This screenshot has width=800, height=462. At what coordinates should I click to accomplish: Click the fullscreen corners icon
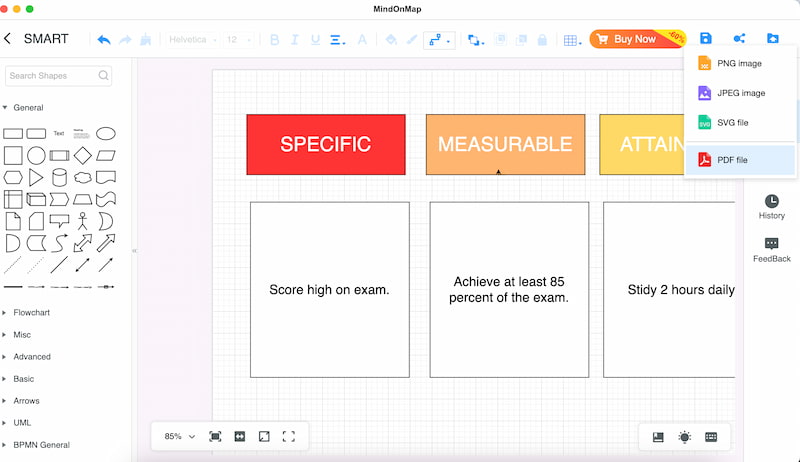click(x=289, y=437)
